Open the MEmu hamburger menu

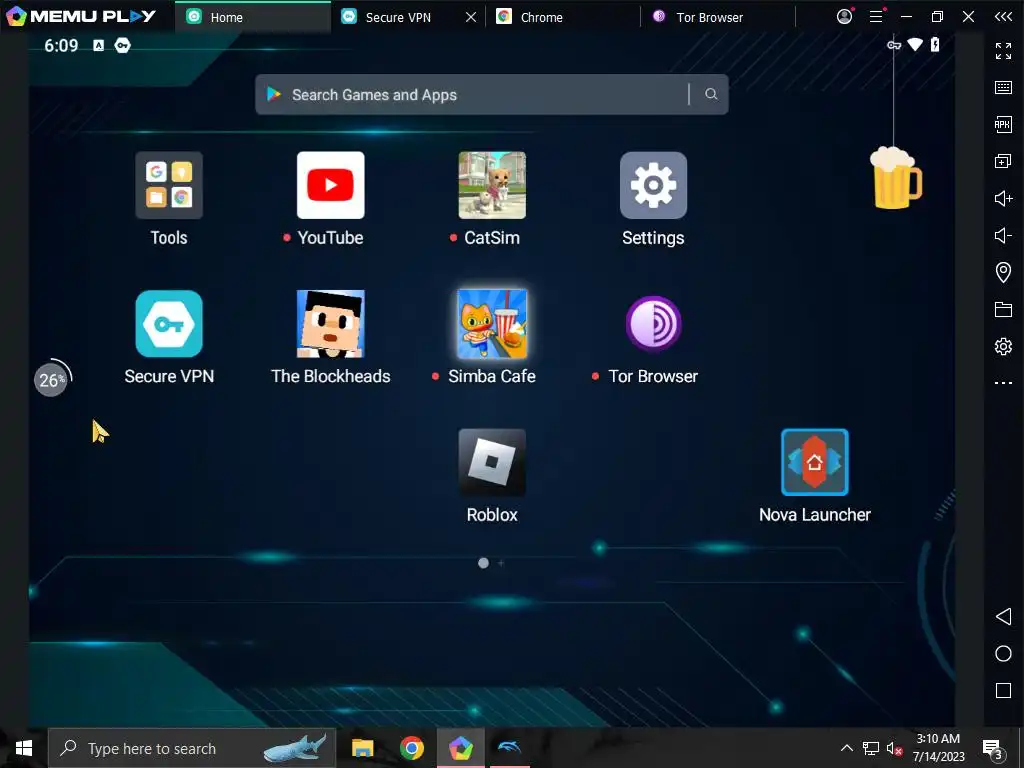(x=876, y=17)
